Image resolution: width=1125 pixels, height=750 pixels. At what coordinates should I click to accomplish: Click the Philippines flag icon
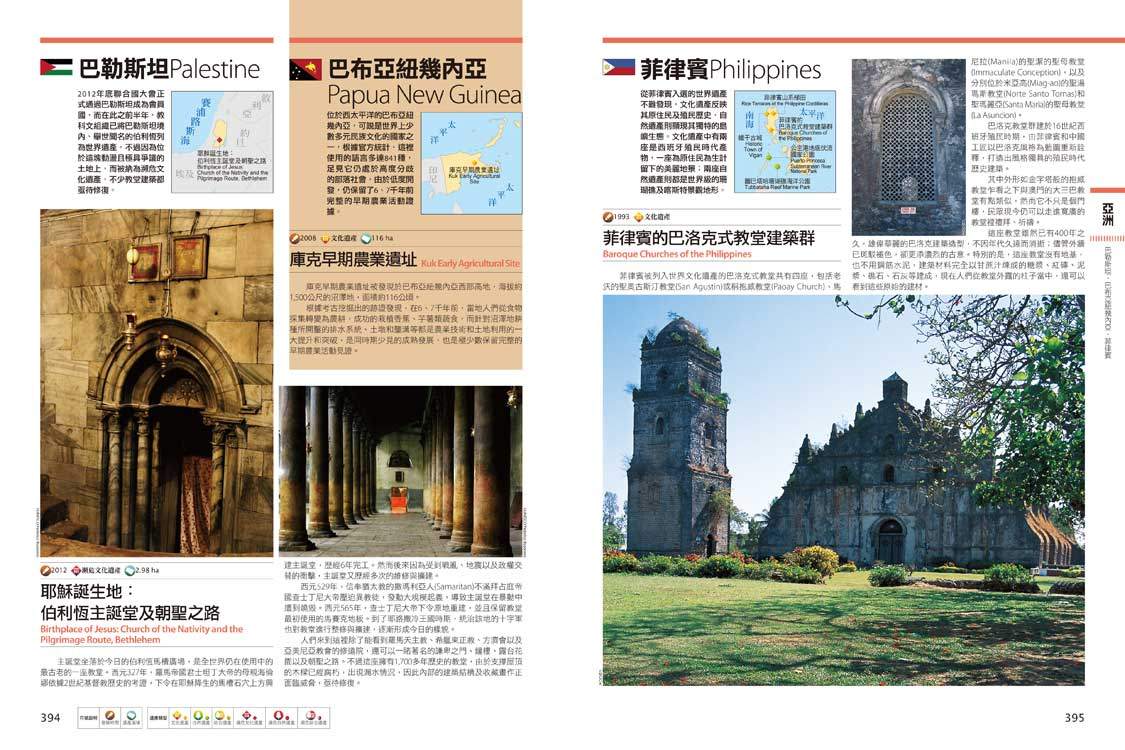coord(618,68)
